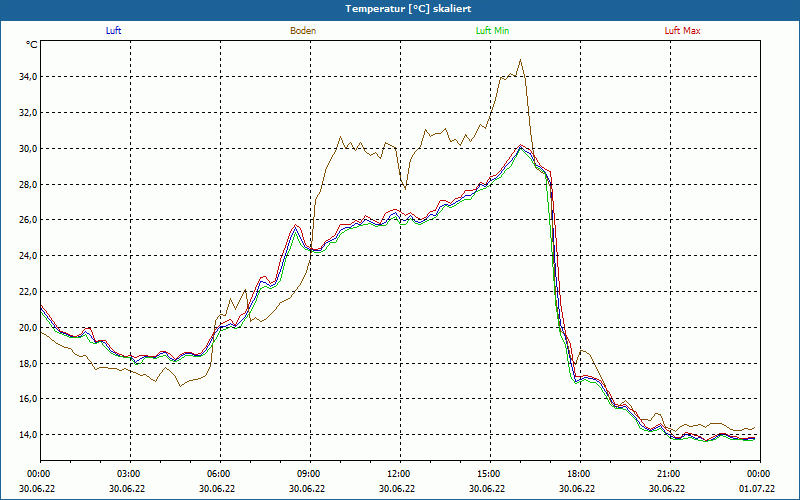
Task: Click the 22,0 y-axis value
Action: click(28, 292)
